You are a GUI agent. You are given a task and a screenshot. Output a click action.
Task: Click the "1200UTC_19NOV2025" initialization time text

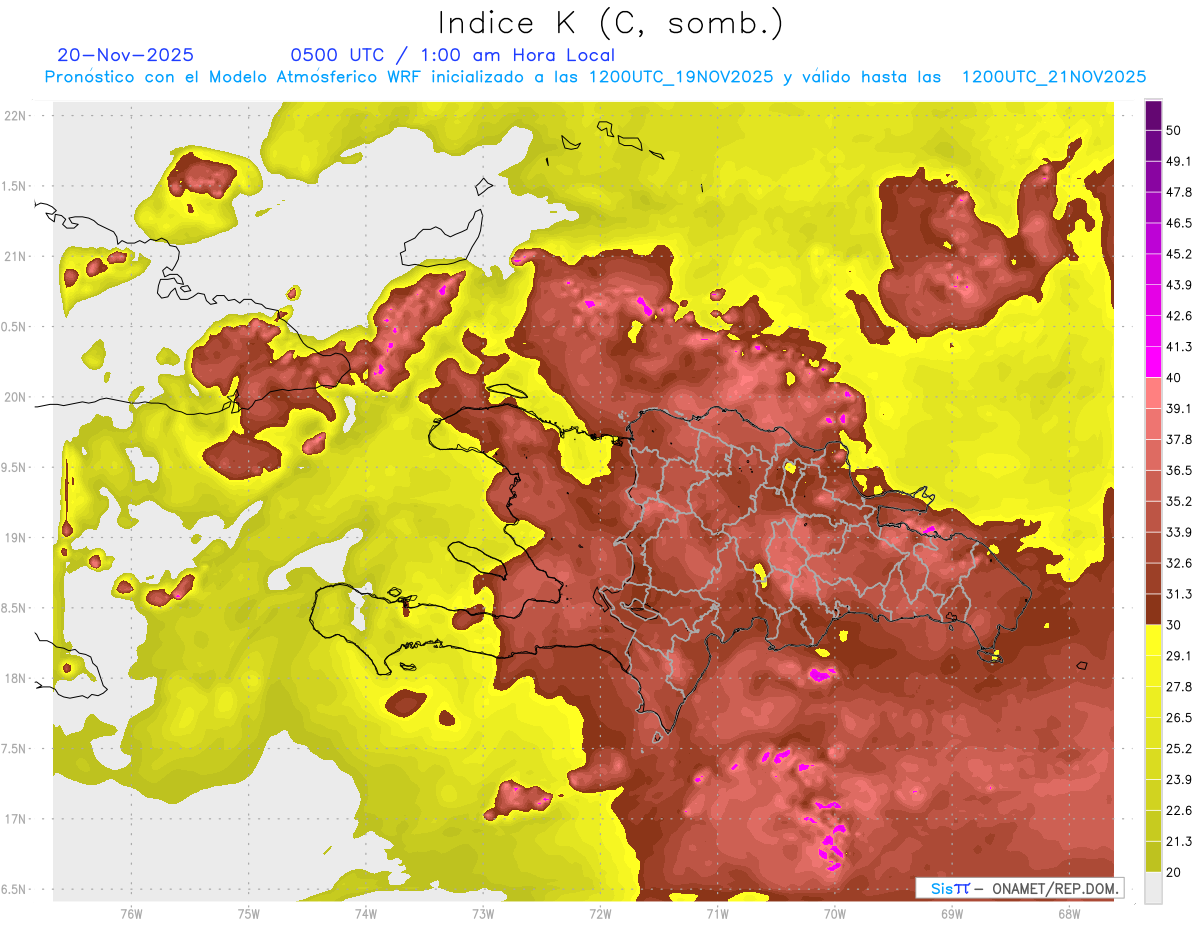681,77
